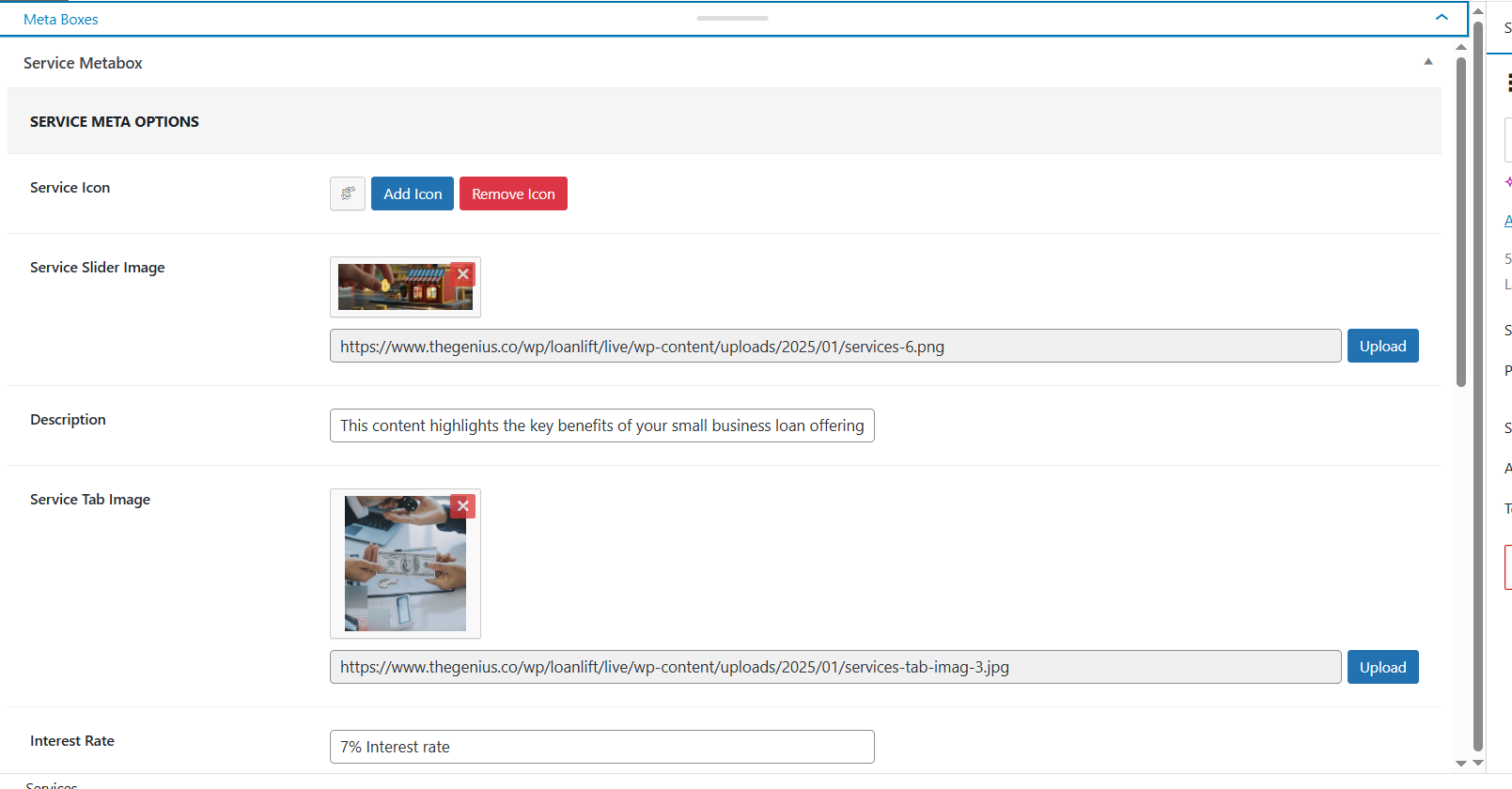Remove the Service Tab Image with X

[x=462, y=506]
